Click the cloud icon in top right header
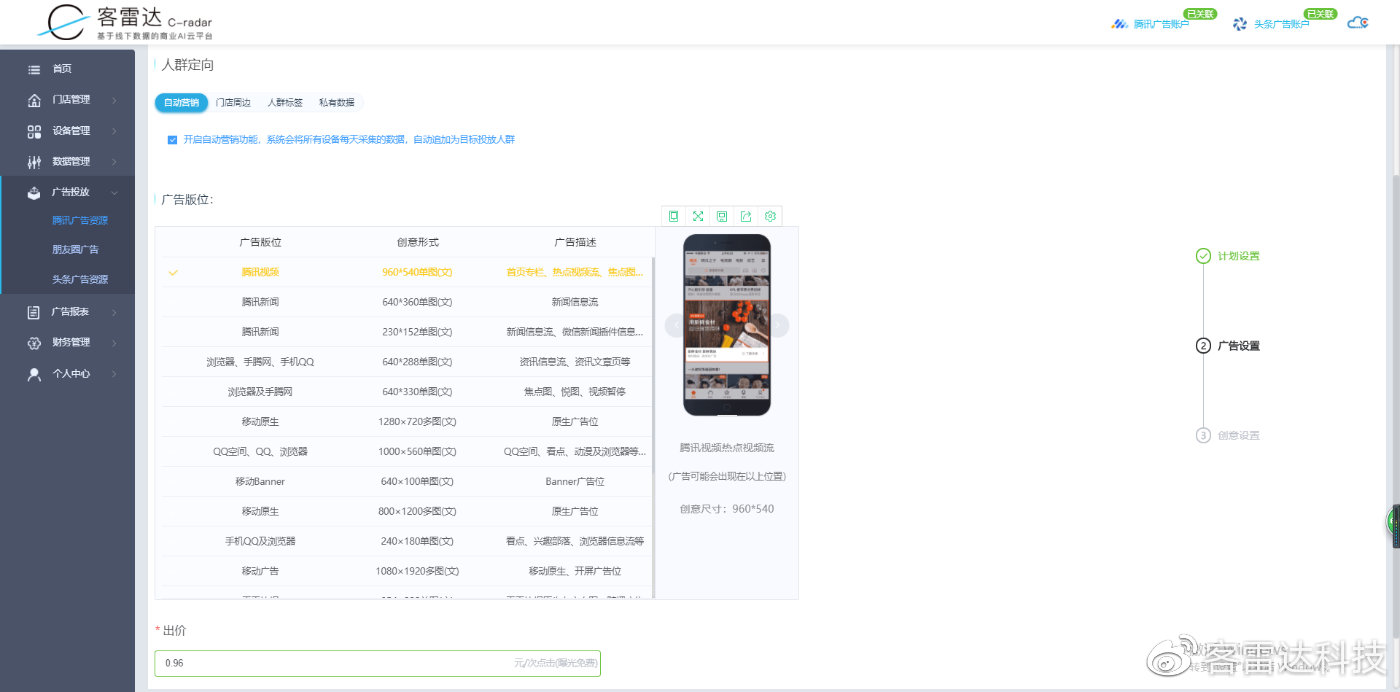Screen dimensions: 1400x692 [1357, 22]
